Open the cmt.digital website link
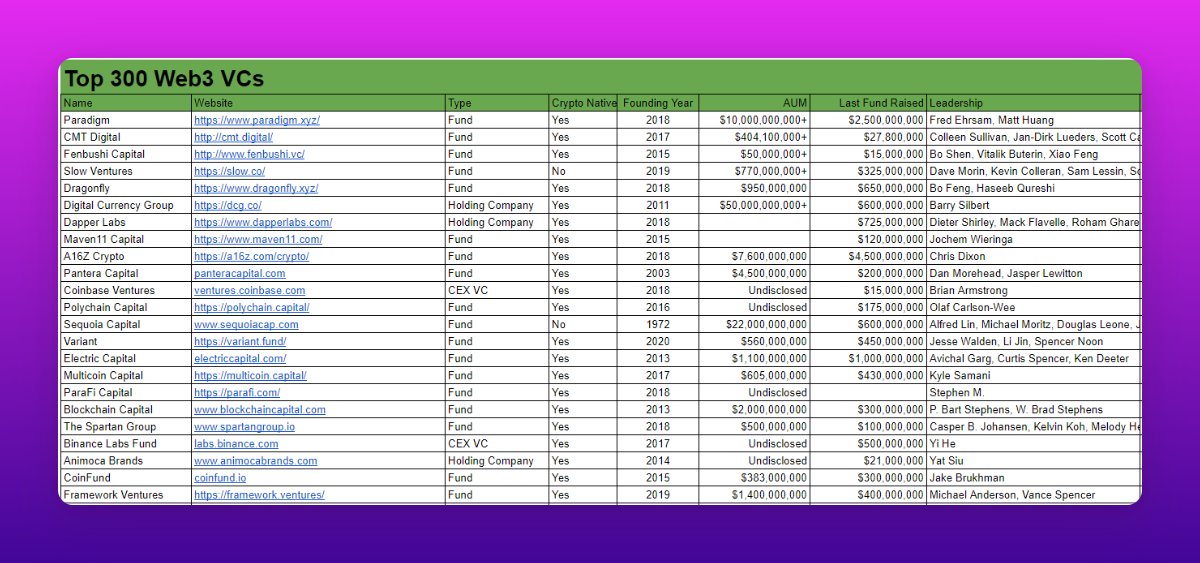 pyautogui.click(x=233, y=137)
